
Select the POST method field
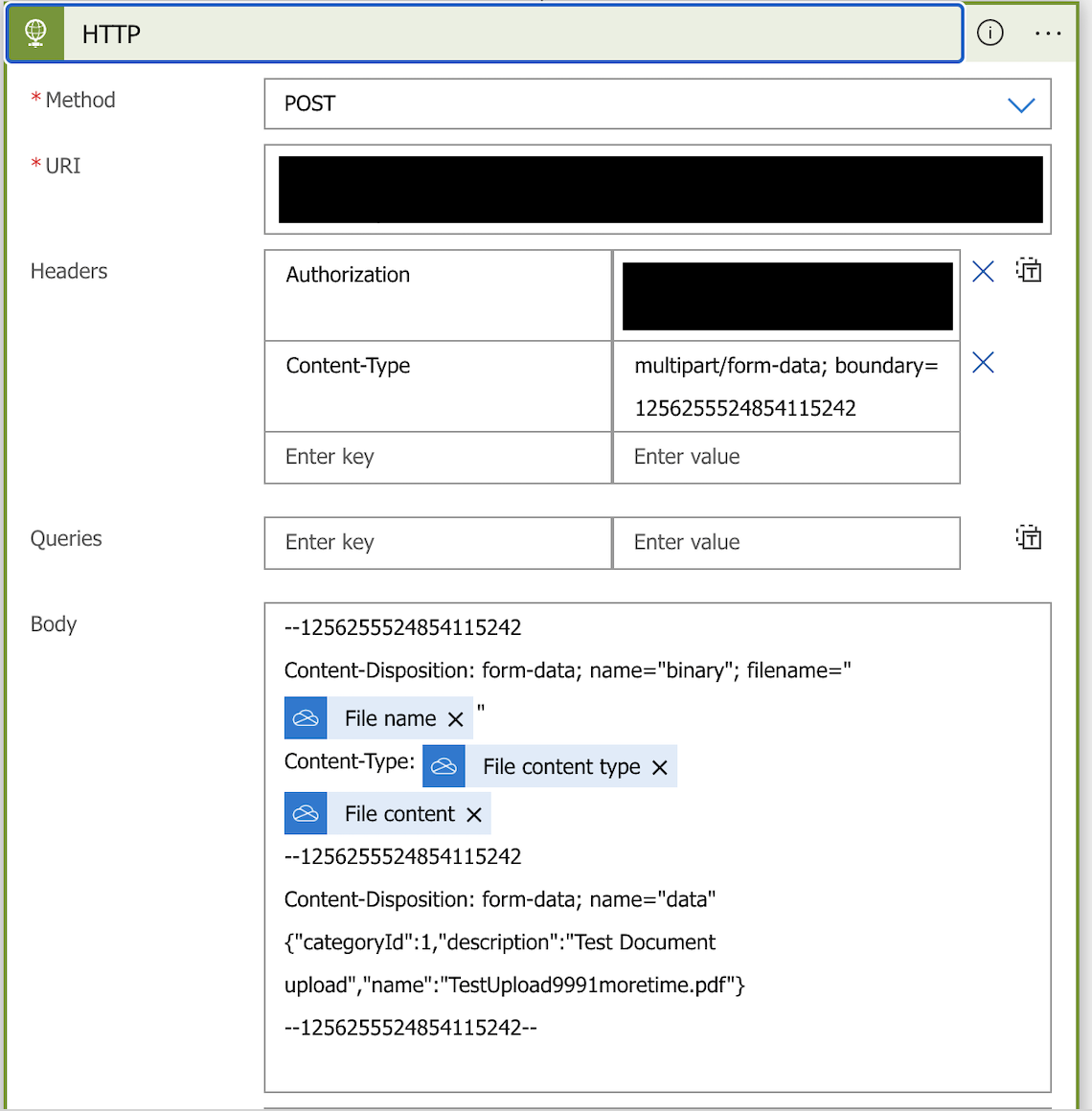[x=657, y=104]
